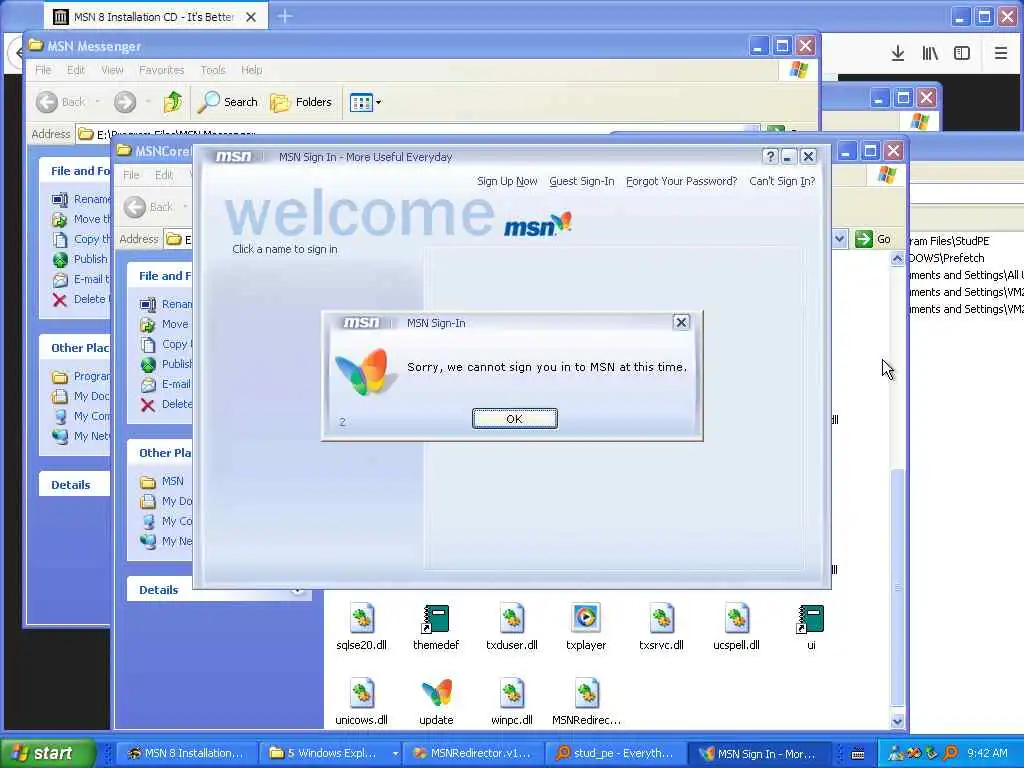Open the Edit menu in MSN Messenger window
The image size is (1024, 768).
tap(76, 70)
